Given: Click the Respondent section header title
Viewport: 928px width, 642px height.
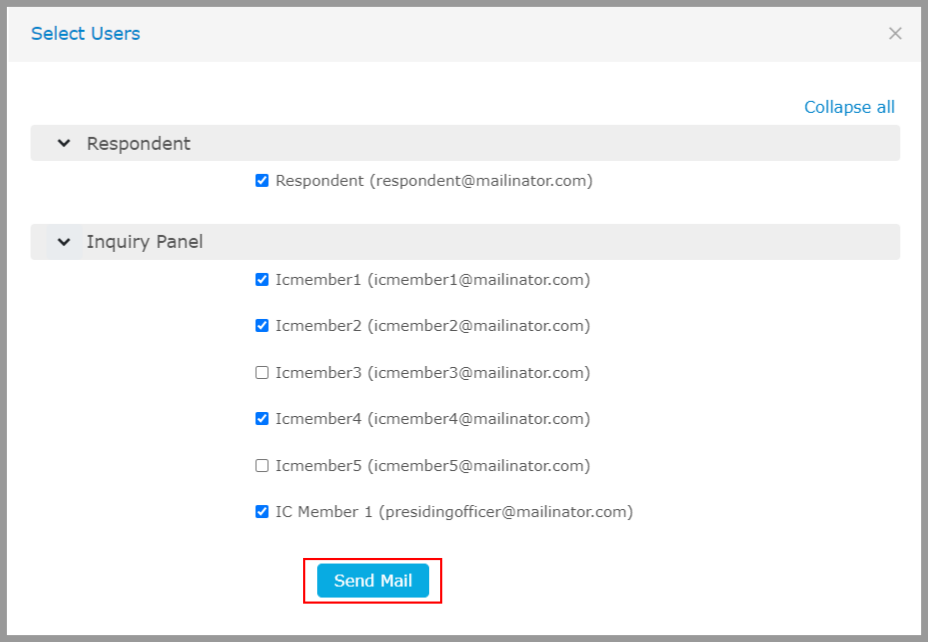Looking at the screenshot, I should point(138,143).
